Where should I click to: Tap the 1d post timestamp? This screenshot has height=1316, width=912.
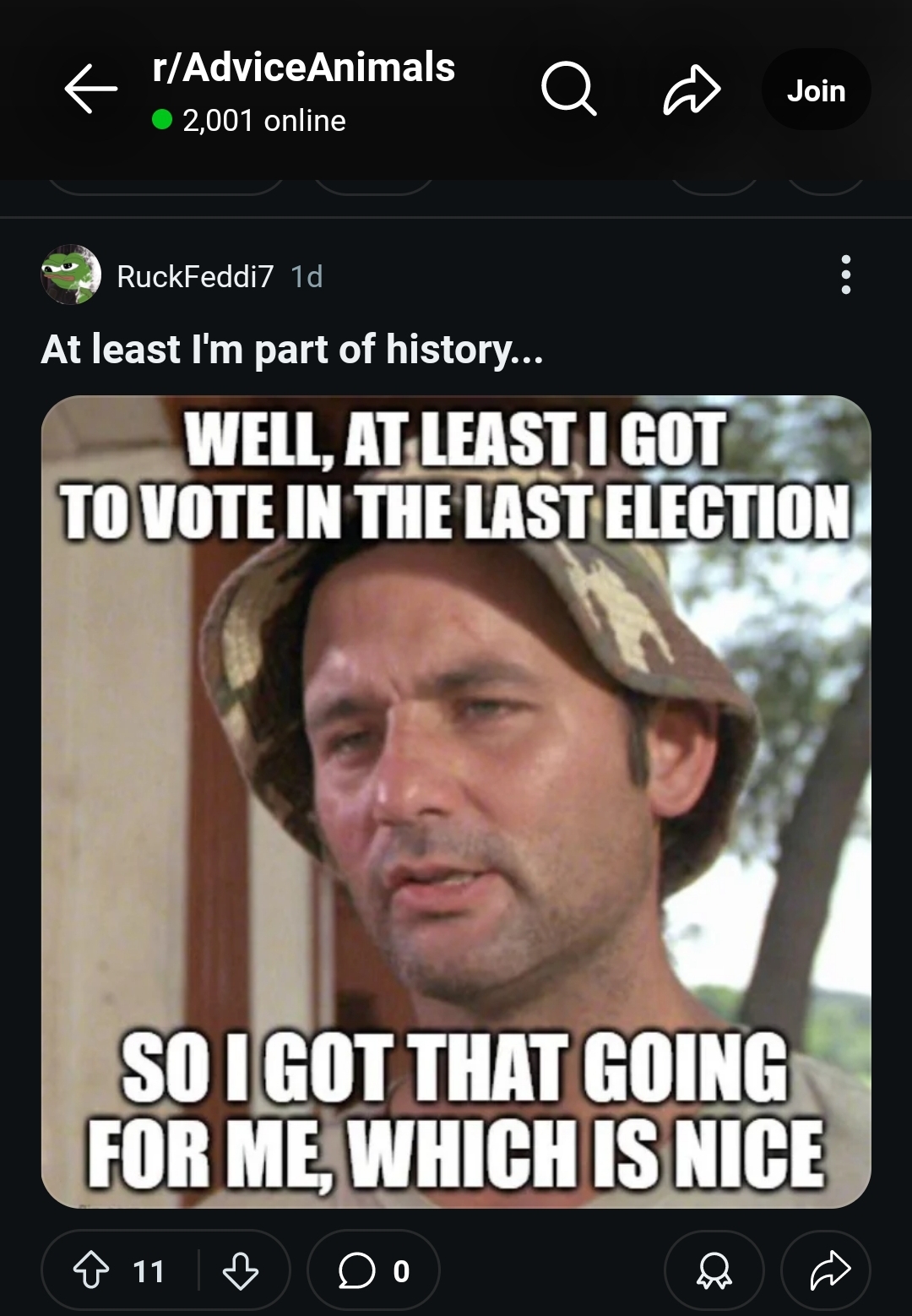(x=307, y=276)
